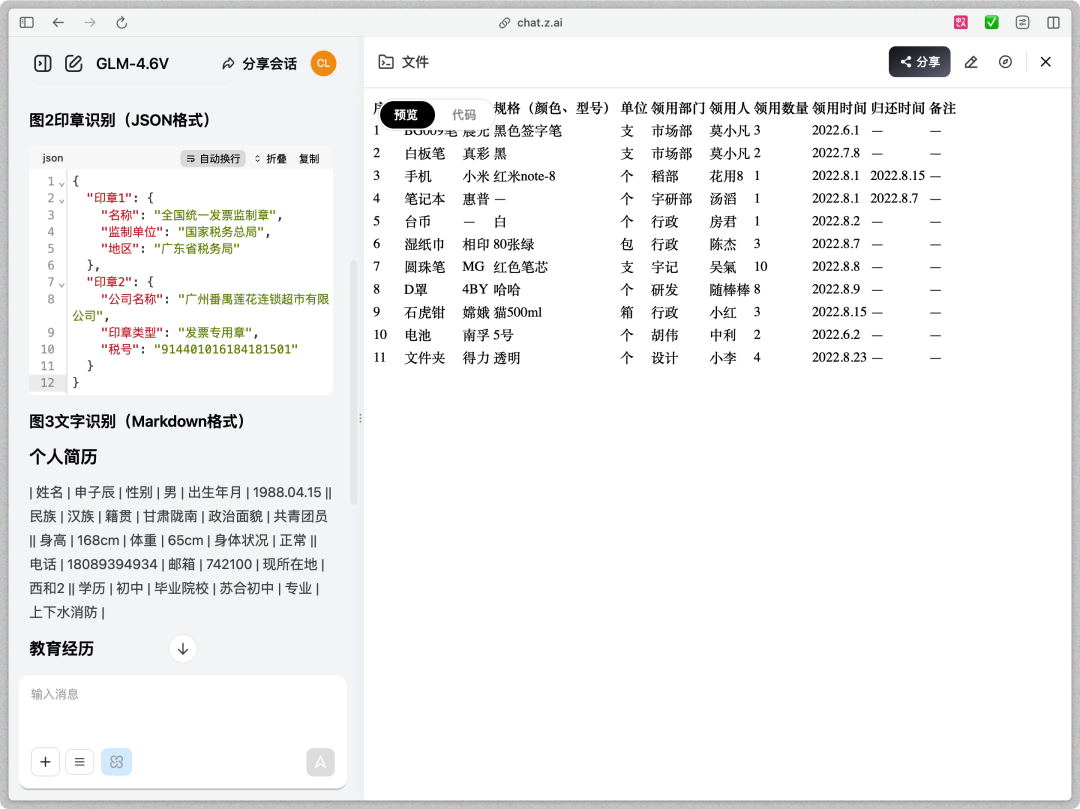The height and width of the screenshot is (809, 1080).
Task: Switch to the 代码 tab
Action: [x=464, y=115]
